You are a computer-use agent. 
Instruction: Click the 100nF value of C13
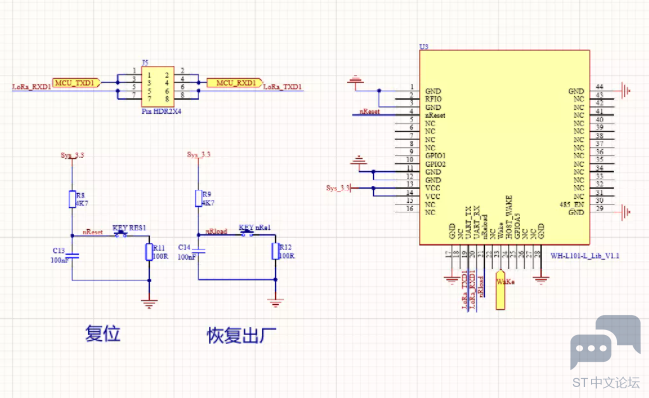[x=60, y=260]
